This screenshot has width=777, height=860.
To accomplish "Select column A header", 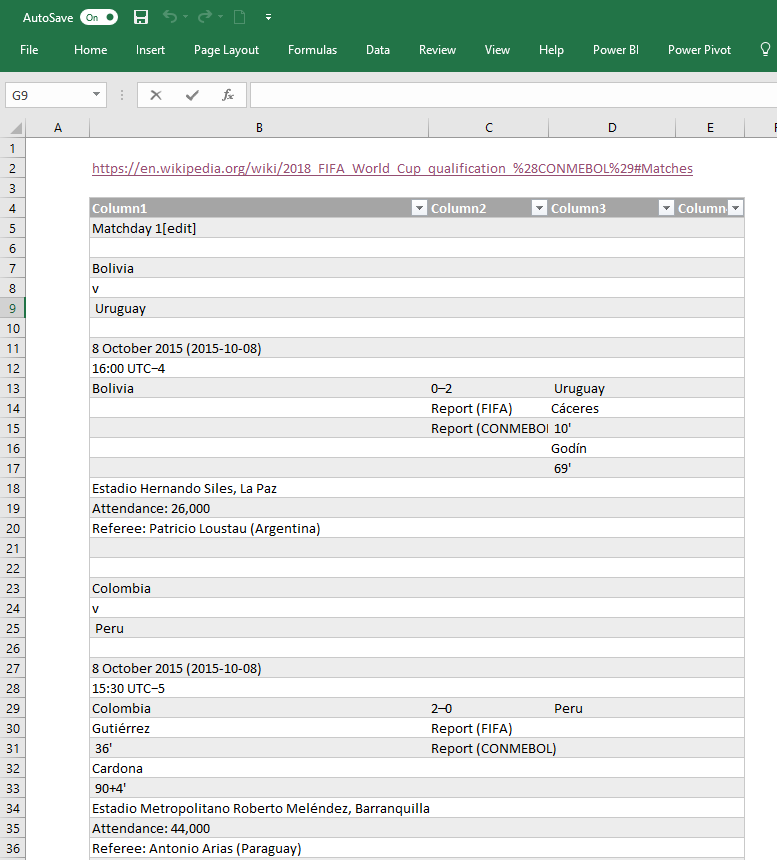I will [58, 128].
